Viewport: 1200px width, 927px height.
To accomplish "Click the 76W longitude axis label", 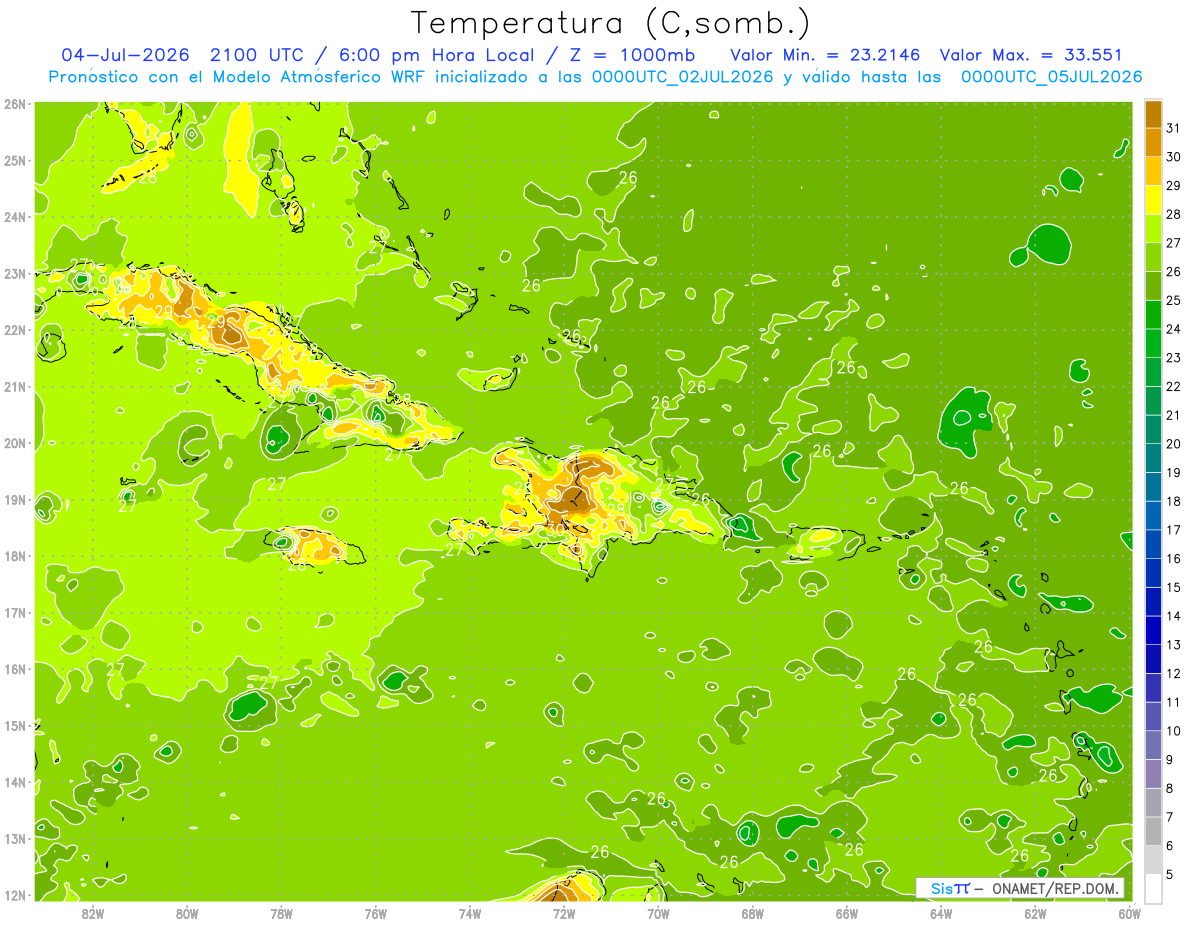I will point(376,914).
